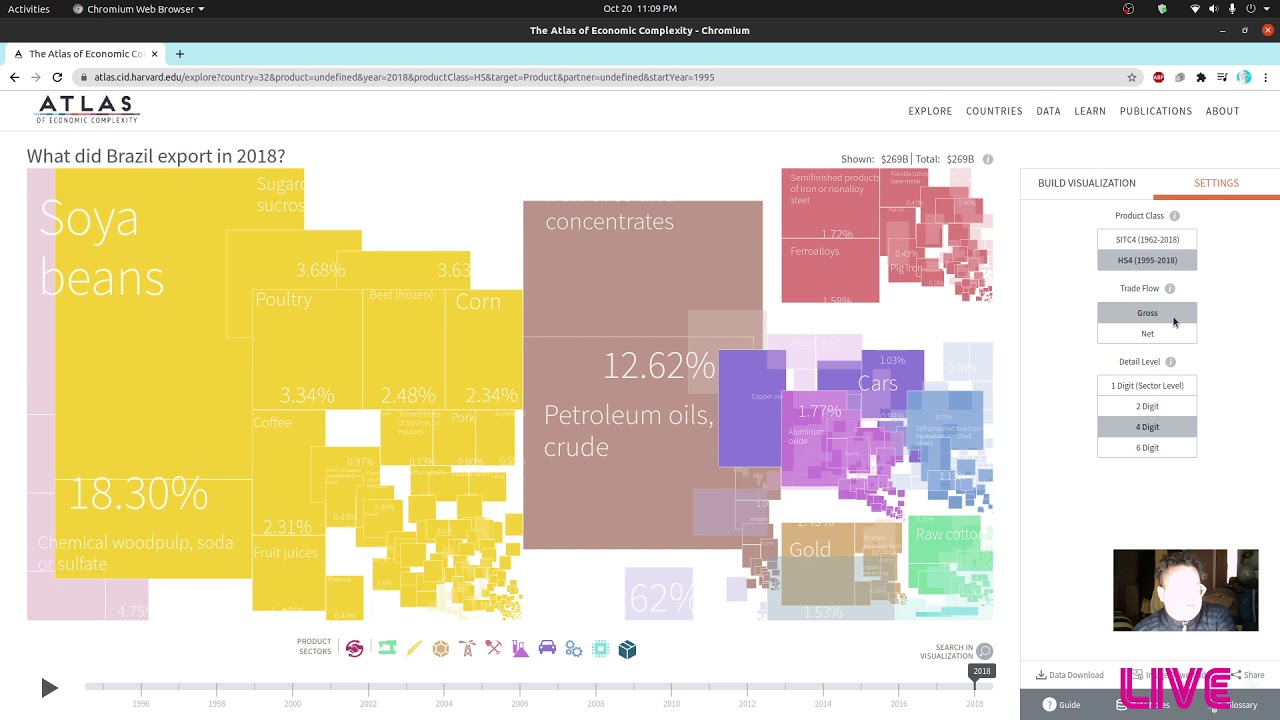
Task: Click Data Download link
Action: coord(1070,675)
